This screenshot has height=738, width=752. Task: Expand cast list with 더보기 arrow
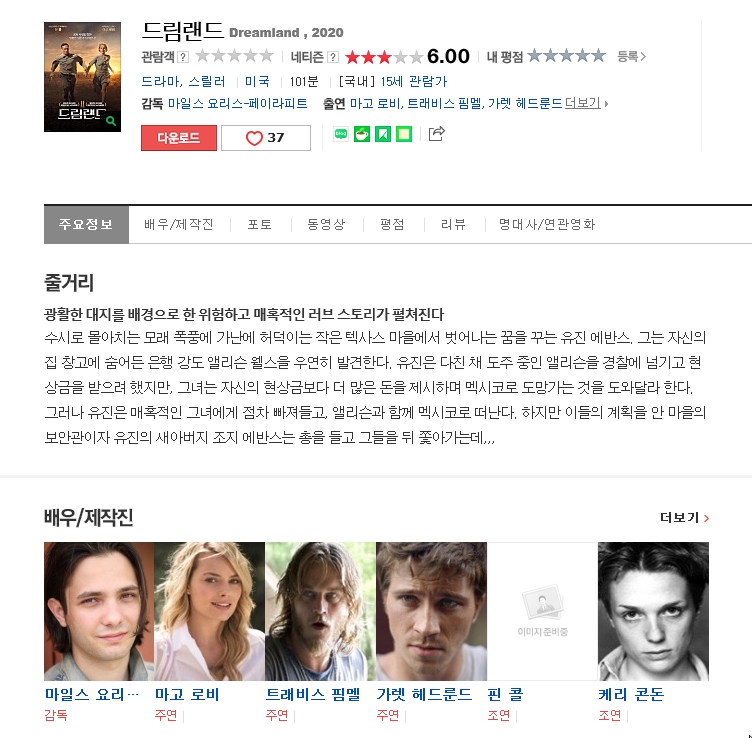[x=586, y=103]
